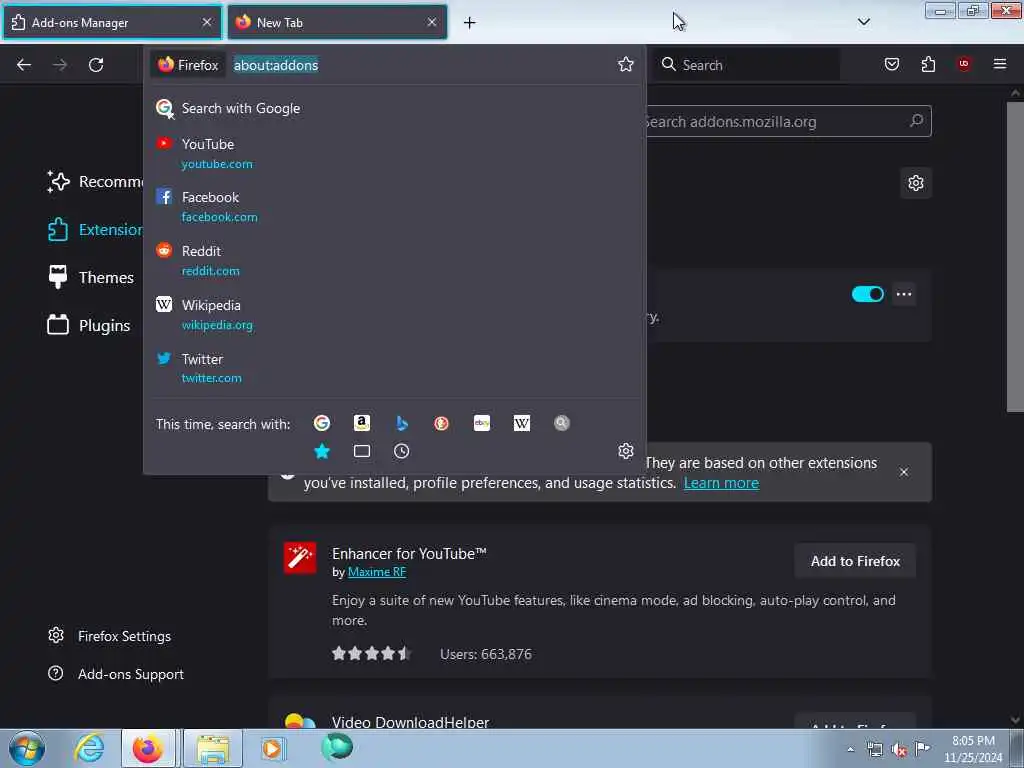Open the Recommendations sidebar category
1024x768 pixels.
[x=95, y=182]
